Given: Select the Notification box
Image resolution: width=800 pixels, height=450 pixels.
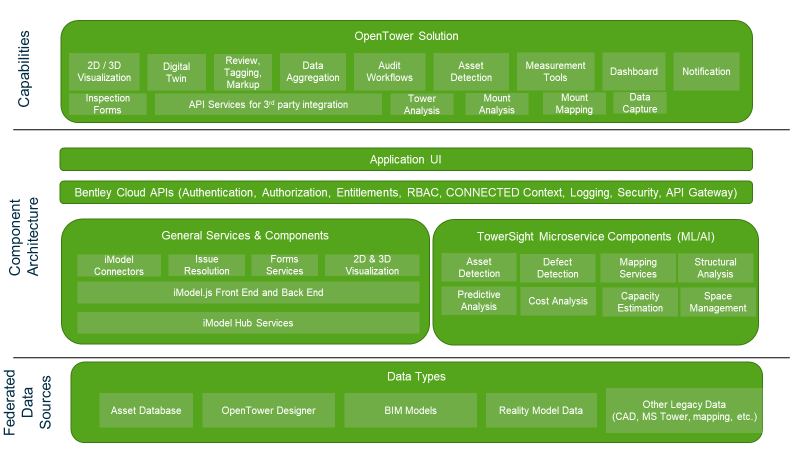Looking at the screenshot, I should click(x=706, y=71).
